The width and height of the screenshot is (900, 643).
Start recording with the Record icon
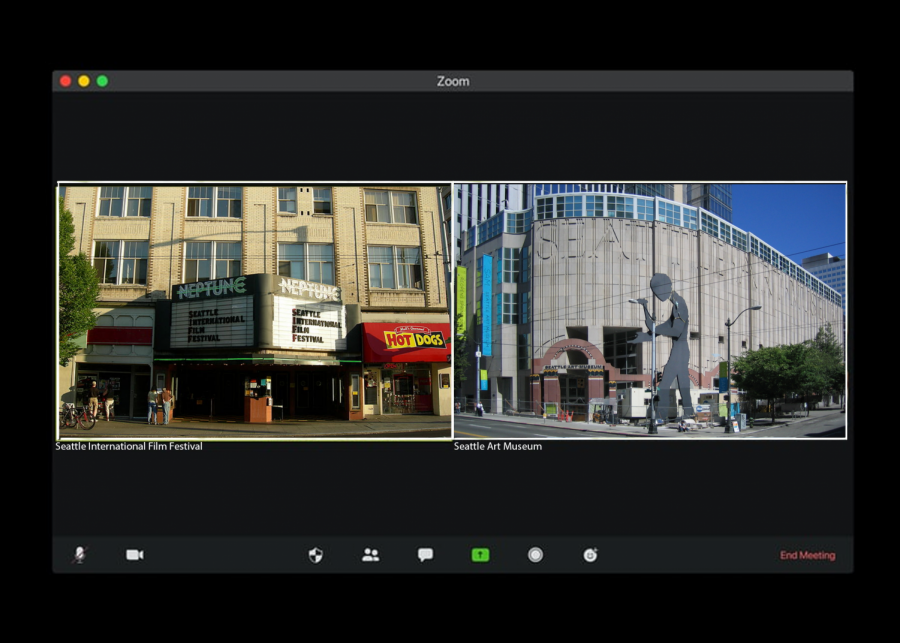coord(536,555)
